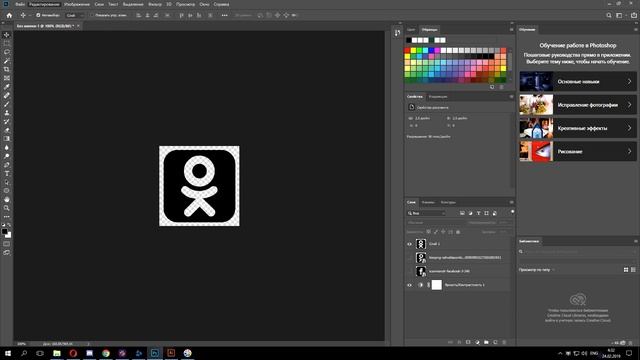Image resolution: width=640 pixels, height=360 pixels.
Task: Toggle pixel layer filter in Layers panel
Action: tap(462, 213)
